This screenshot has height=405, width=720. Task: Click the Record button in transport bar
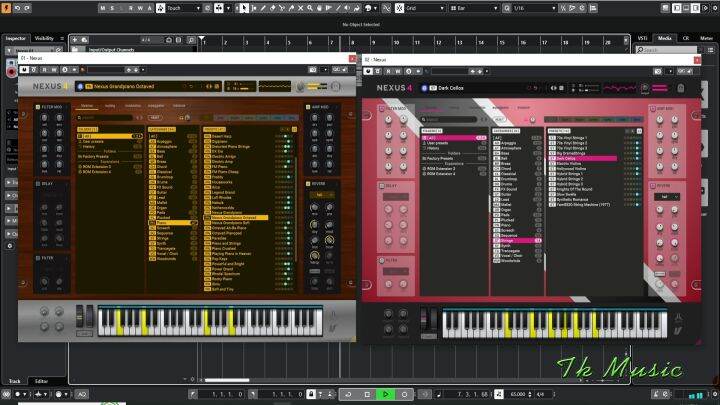[404, 395]
